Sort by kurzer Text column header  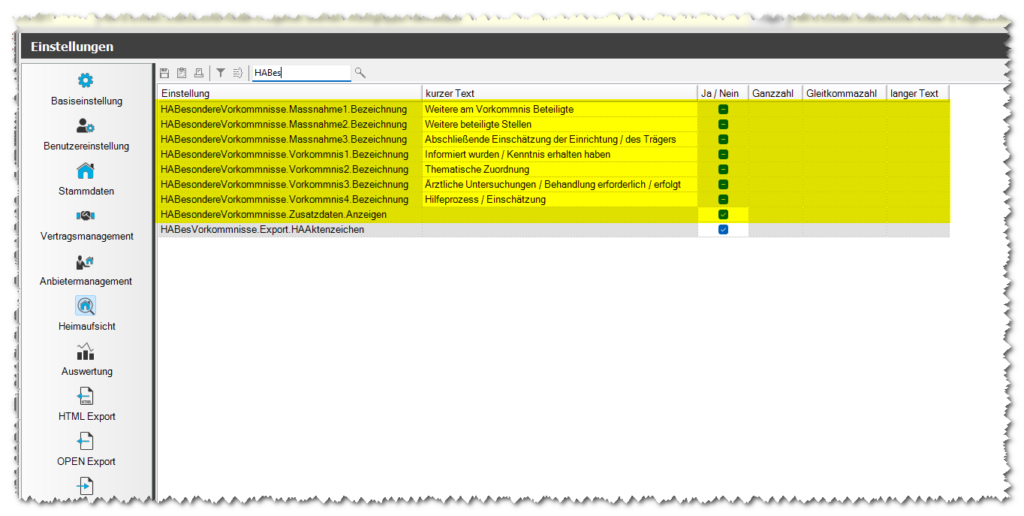[x=560, y=93]
